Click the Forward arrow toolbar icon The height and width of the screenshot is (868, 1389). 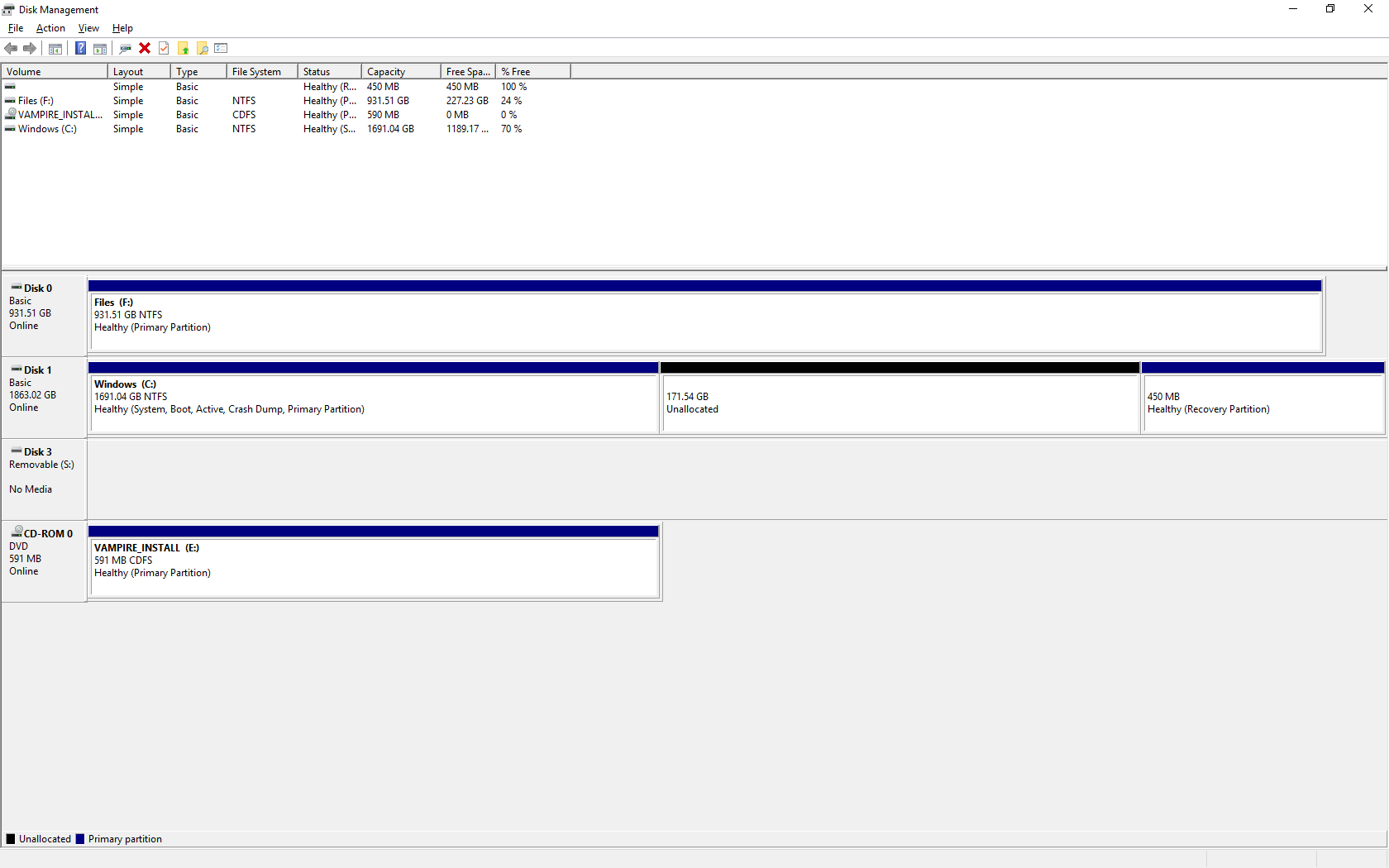click(30, 49)
